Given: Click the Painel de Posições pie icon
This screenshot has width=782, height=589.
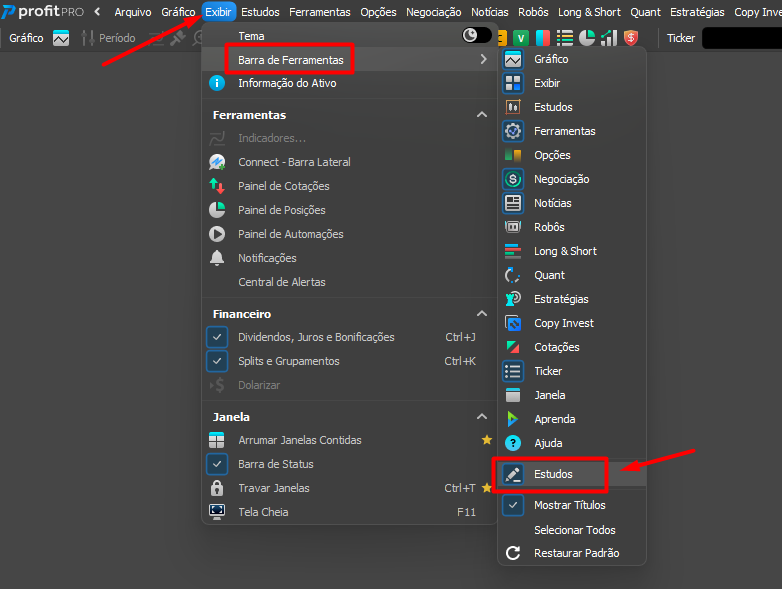Looking at the screenshot, I should [217, 210].
